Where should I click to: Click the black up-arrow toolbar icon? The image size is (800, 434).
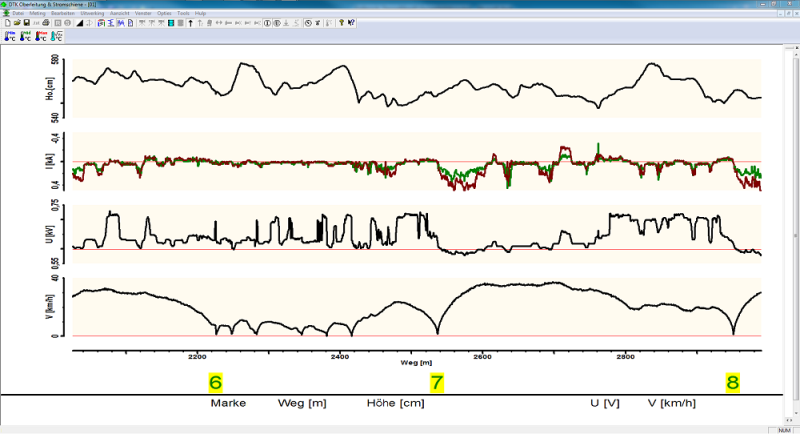190,22
